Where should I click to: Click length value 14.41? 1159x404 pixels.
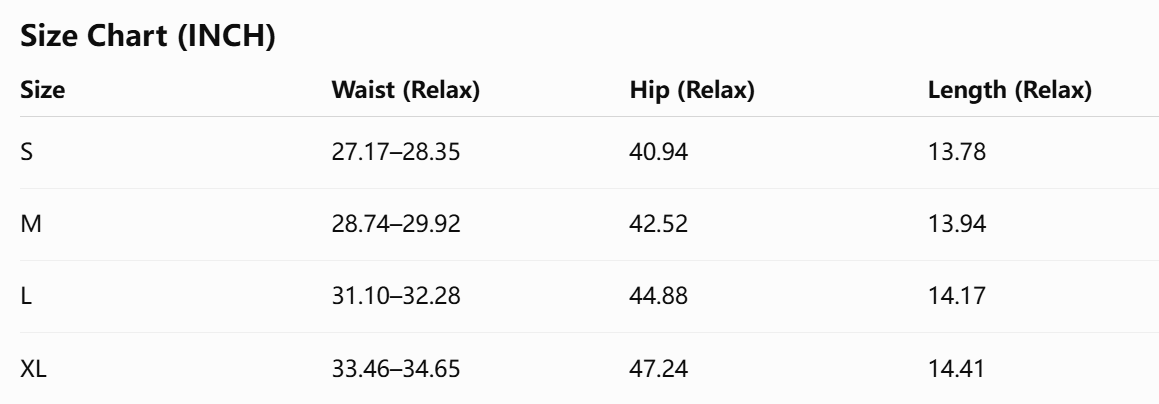coord(956,369)
